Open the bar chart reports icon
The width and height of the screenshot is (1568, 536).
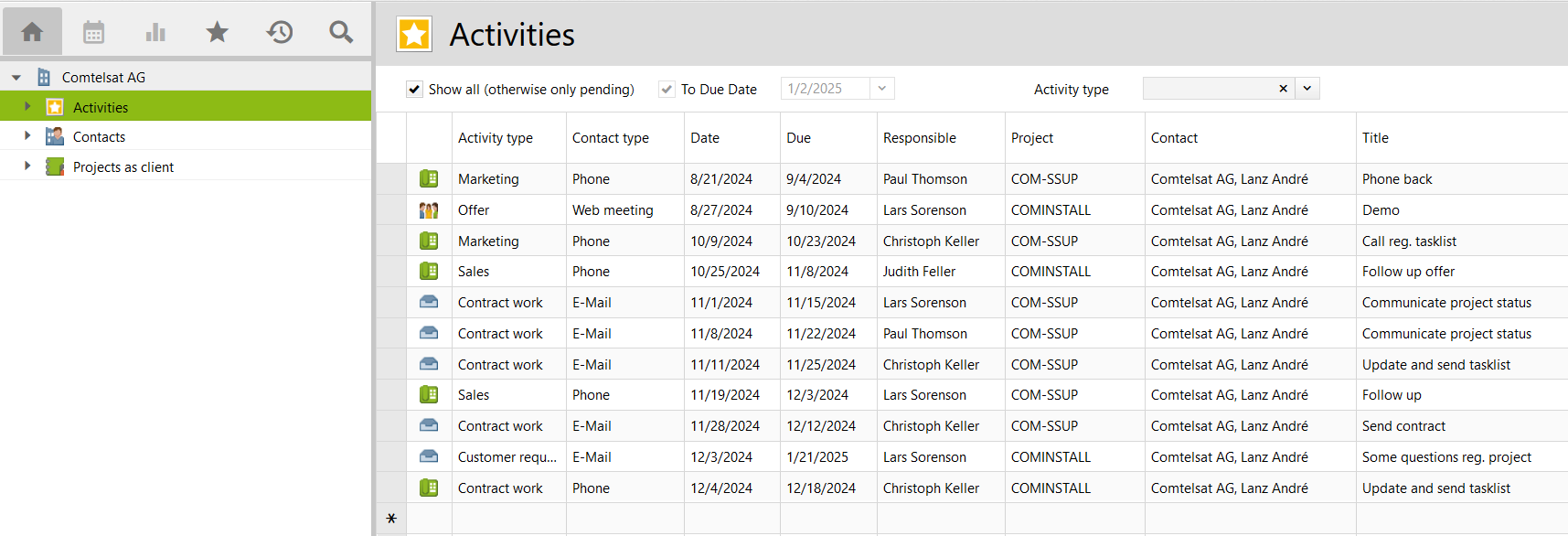coord(155,32)
